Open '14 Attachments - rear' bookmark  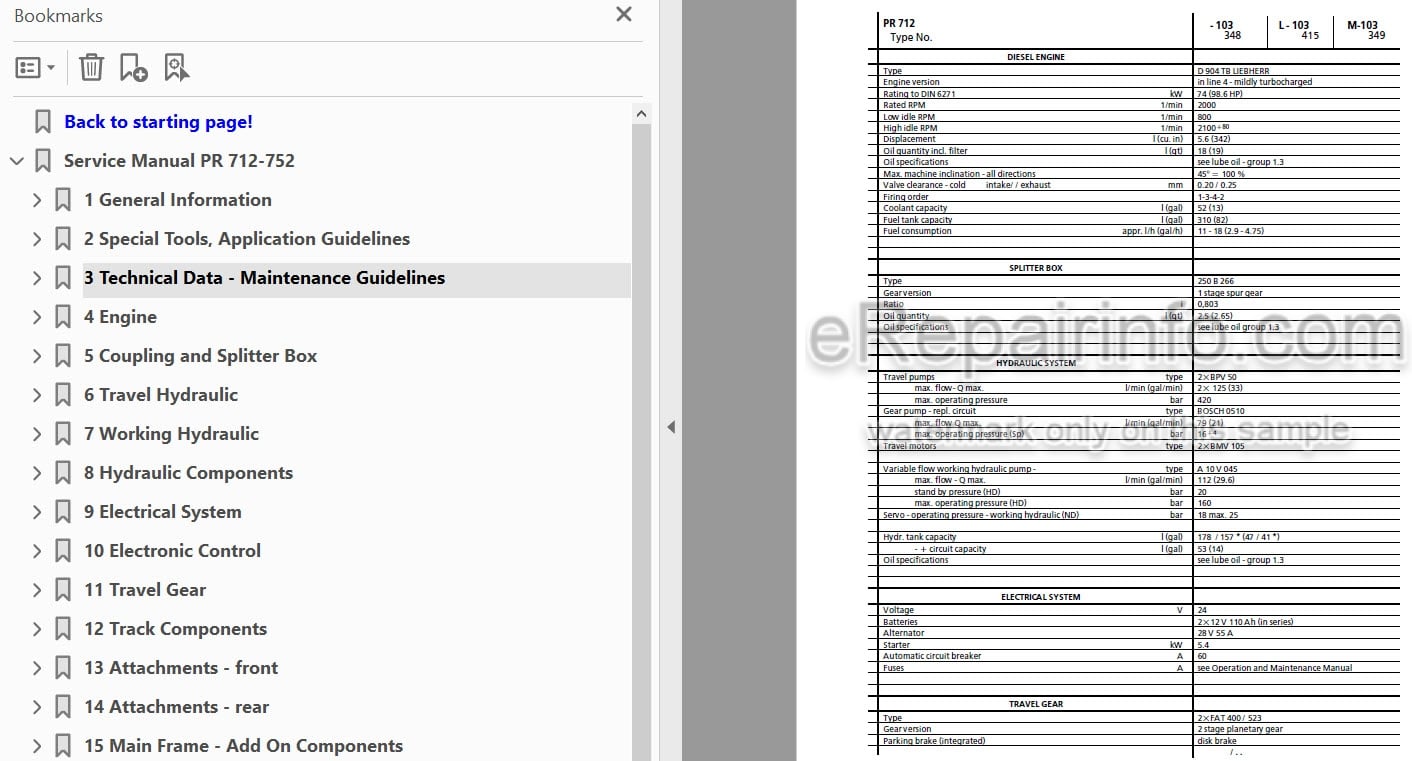click(x=176, y=707)
